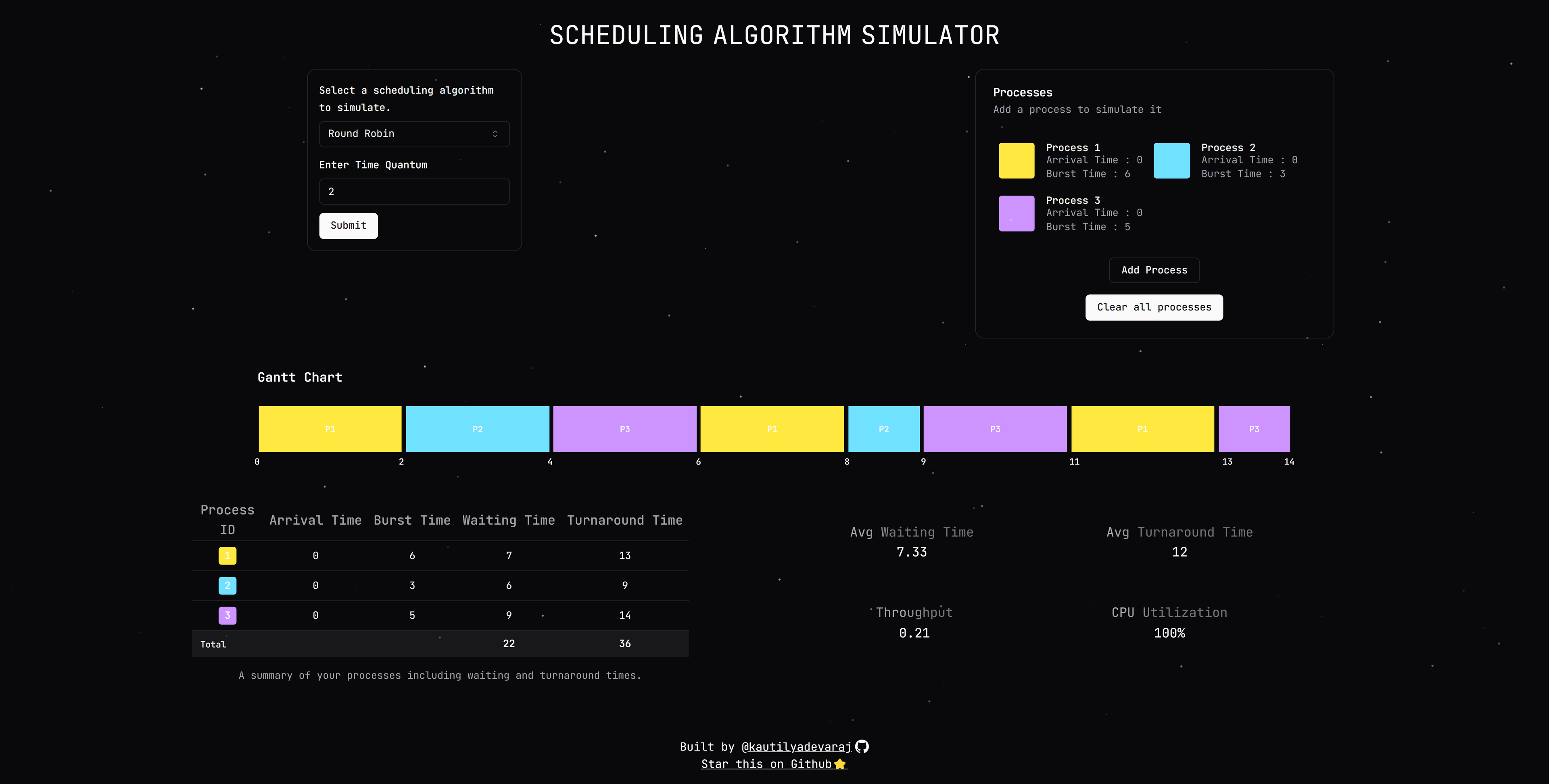Click the GitHub logo icon in footer
The height and width of the screenshot is (784, 1549).
863,746
